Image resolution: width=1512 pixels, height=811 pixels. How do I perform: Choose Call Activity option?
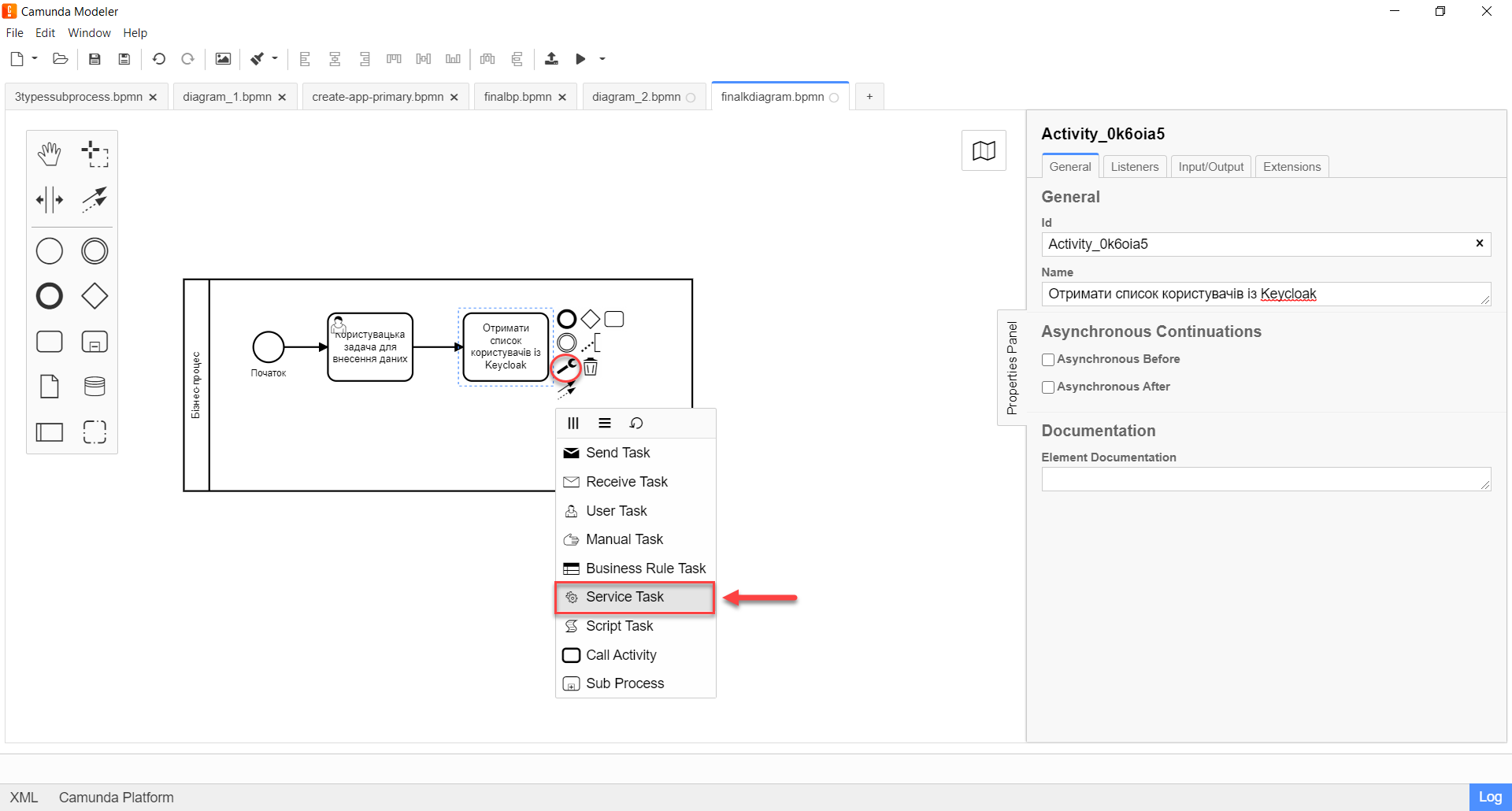pyautogui.click(x=636, y=655)
